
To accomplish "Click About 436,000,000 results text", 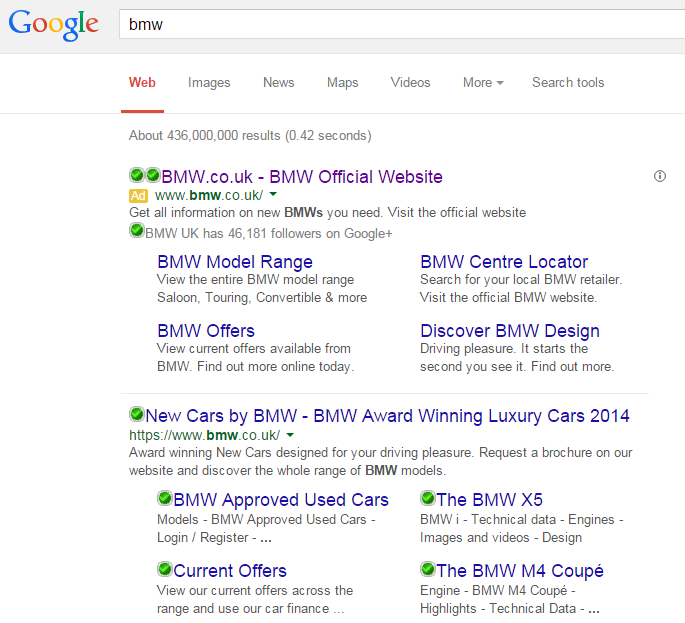I will (250, 135).
